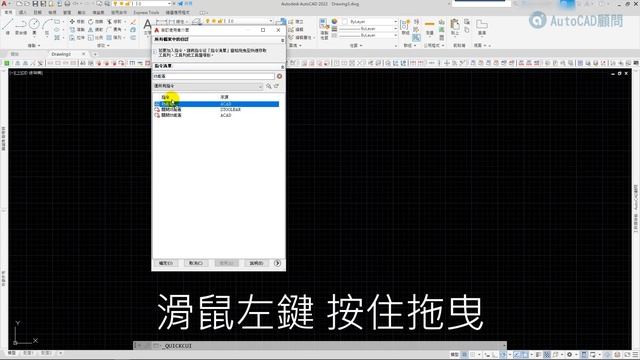
Task: Click the Offset icon in Modify panel
Action: tap(133, 38)
